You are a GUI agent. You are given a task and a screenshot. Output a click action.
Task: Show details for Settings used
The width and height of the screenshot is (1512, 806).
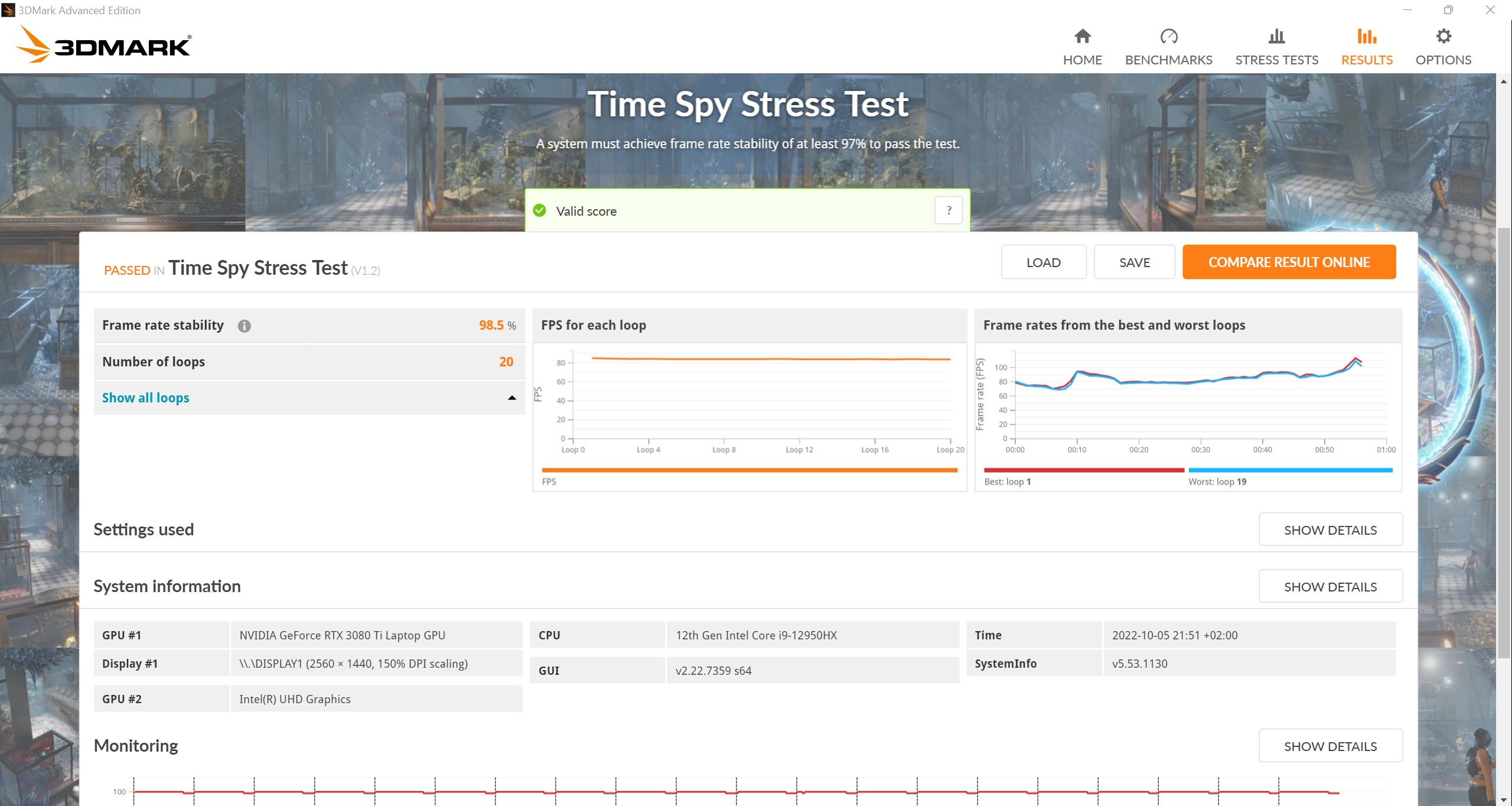(x=1330, y=529)
